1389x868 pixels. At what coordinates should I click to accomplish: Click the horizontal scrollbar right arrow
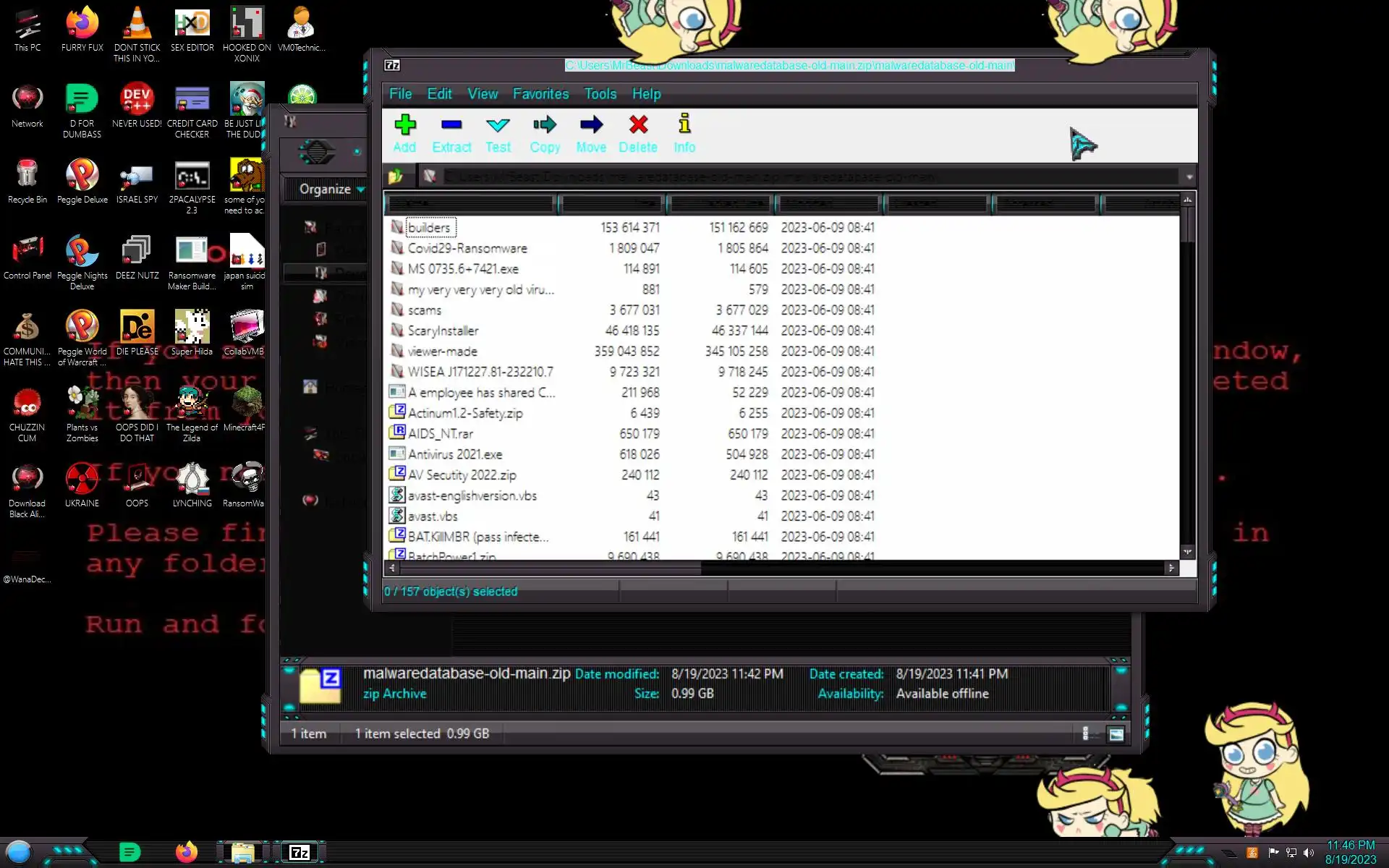tap(1171, 569)
